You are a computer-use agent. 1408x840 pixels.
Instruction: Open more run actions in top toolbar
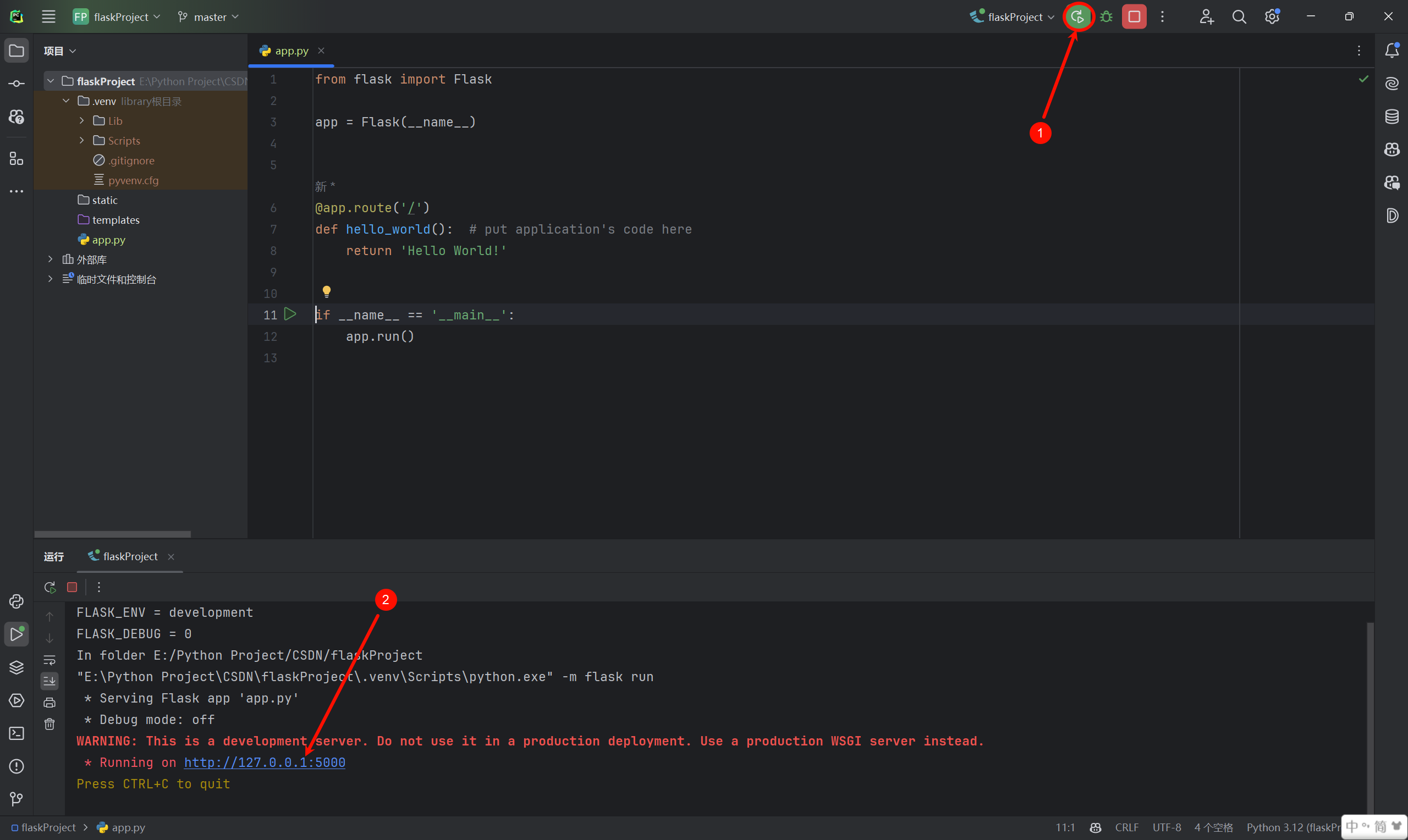coord(1162,16)
